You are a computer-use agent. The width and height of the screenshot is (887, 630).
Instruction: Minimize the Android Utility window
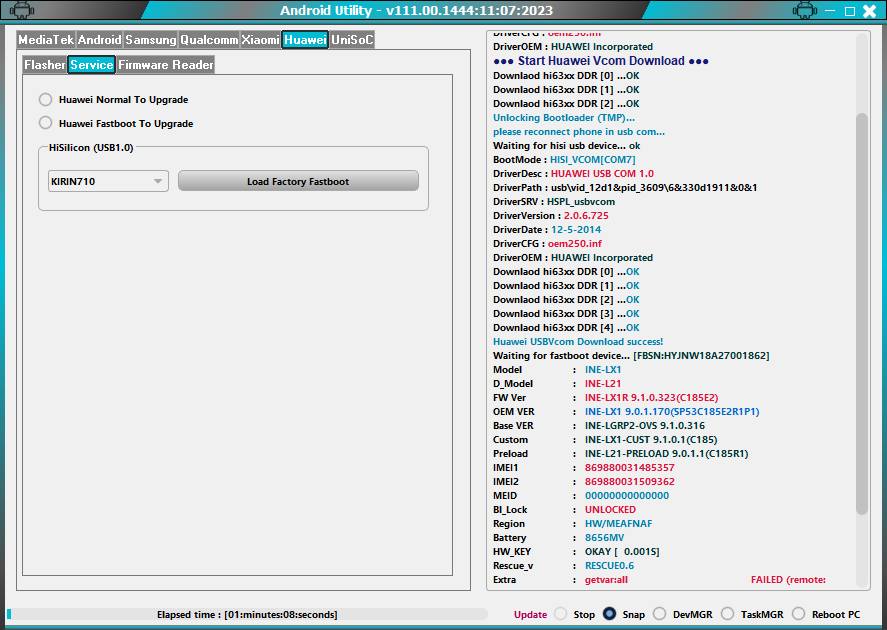[x=830, y=11]
